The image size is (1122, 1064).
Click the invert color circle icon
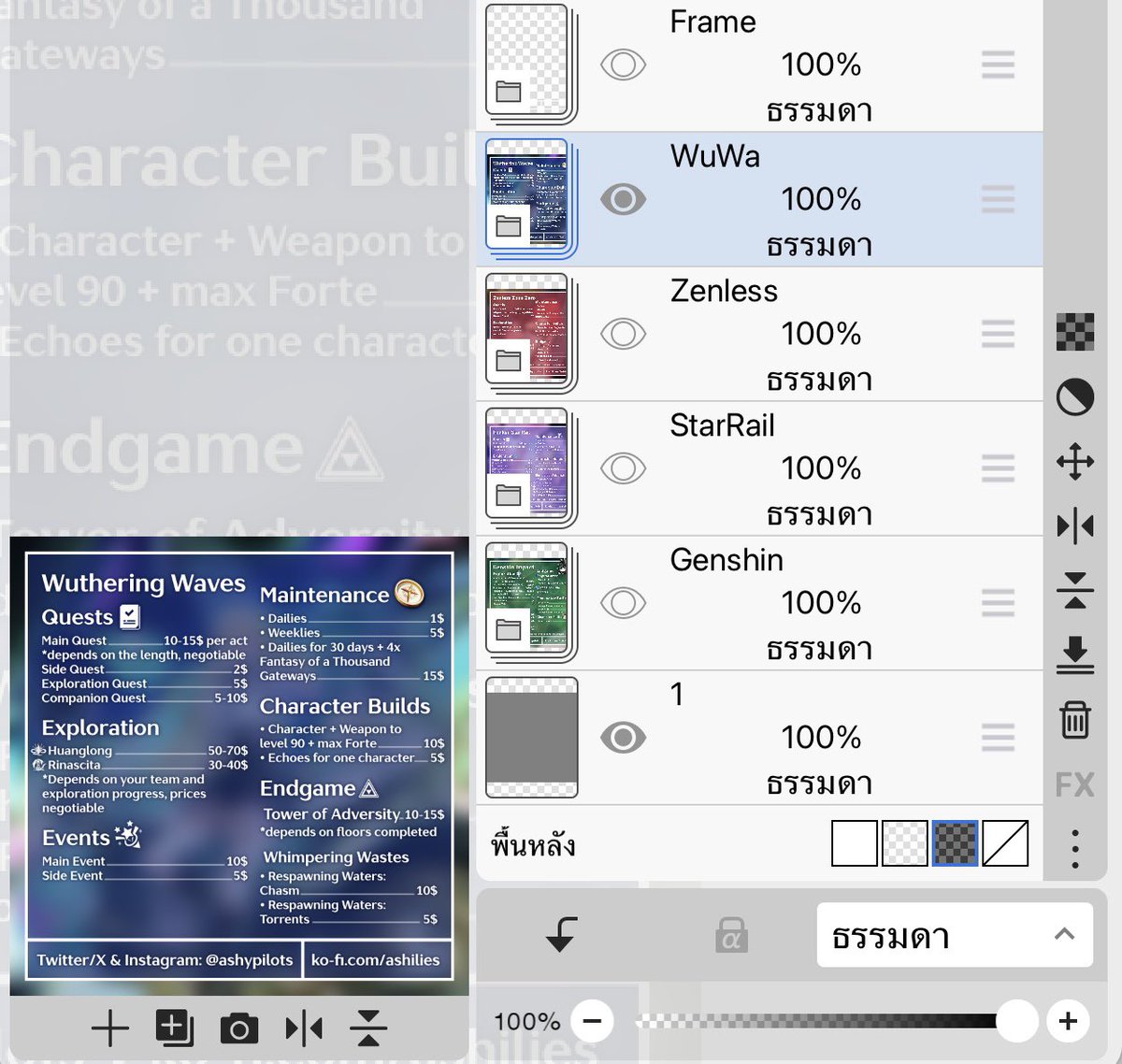pos(1075,397)
